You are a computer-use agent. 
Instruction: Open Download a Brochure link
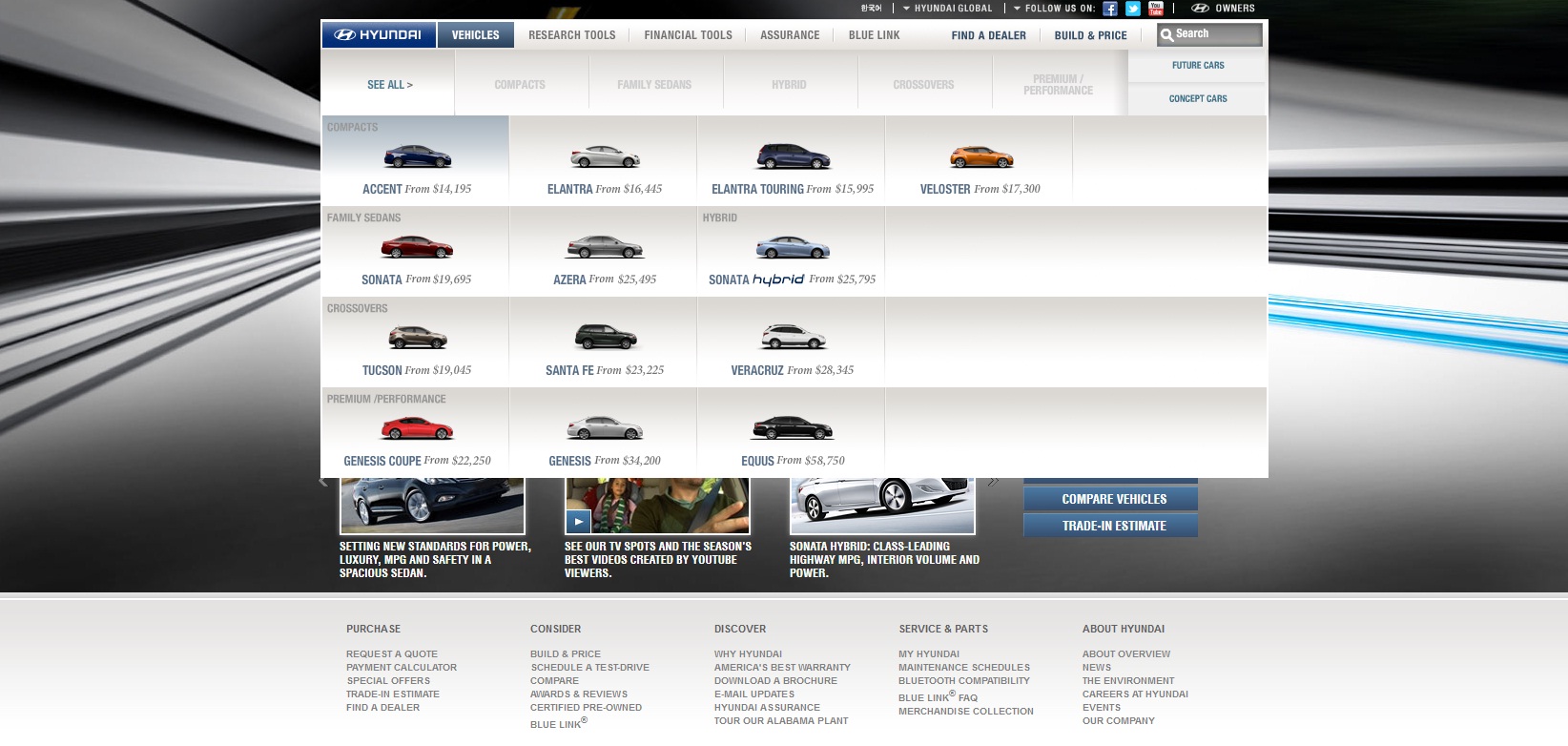(775, 681)
